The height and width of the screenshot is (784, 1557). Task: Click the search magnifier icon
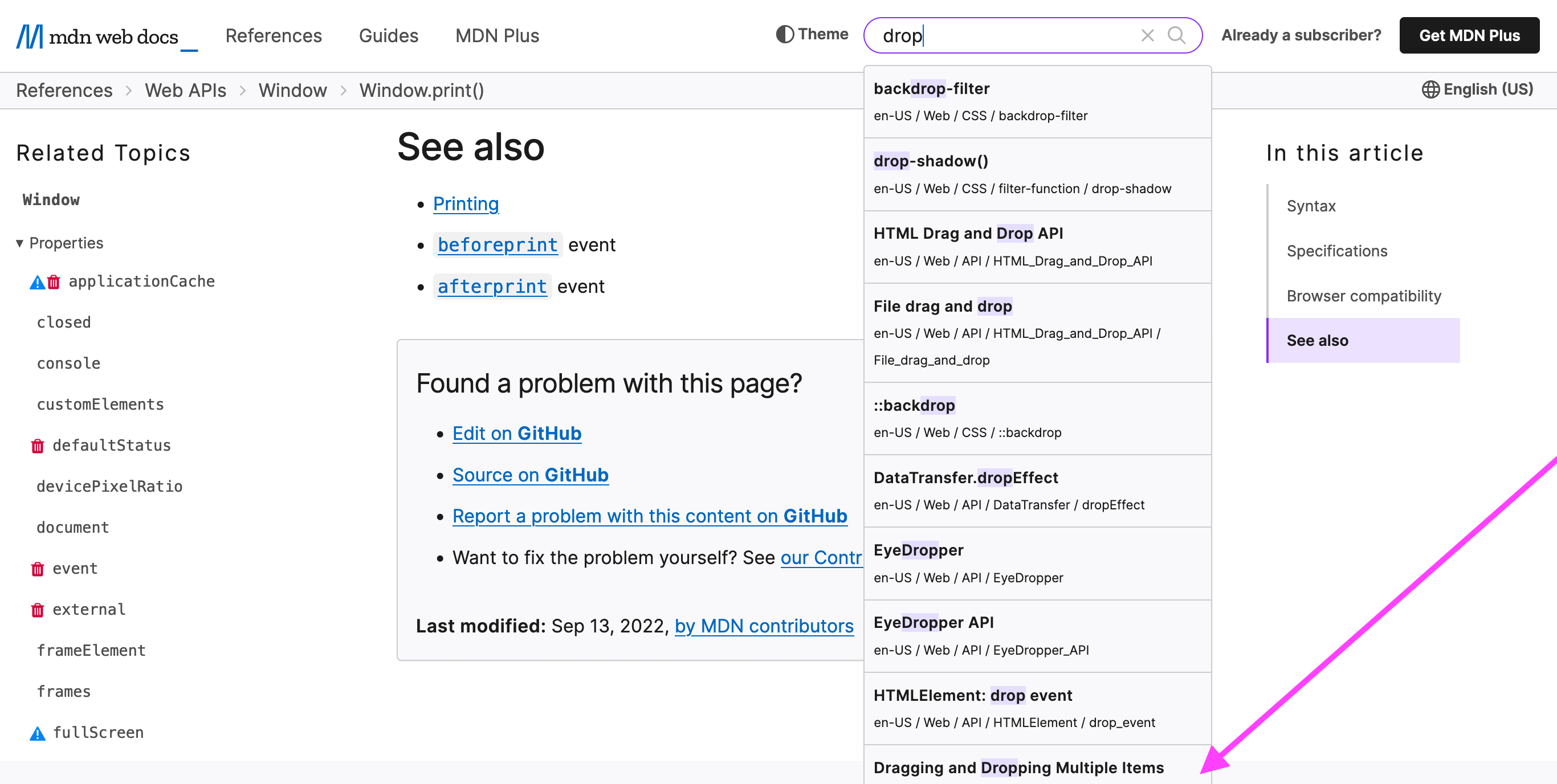(x=1177, y=35)
